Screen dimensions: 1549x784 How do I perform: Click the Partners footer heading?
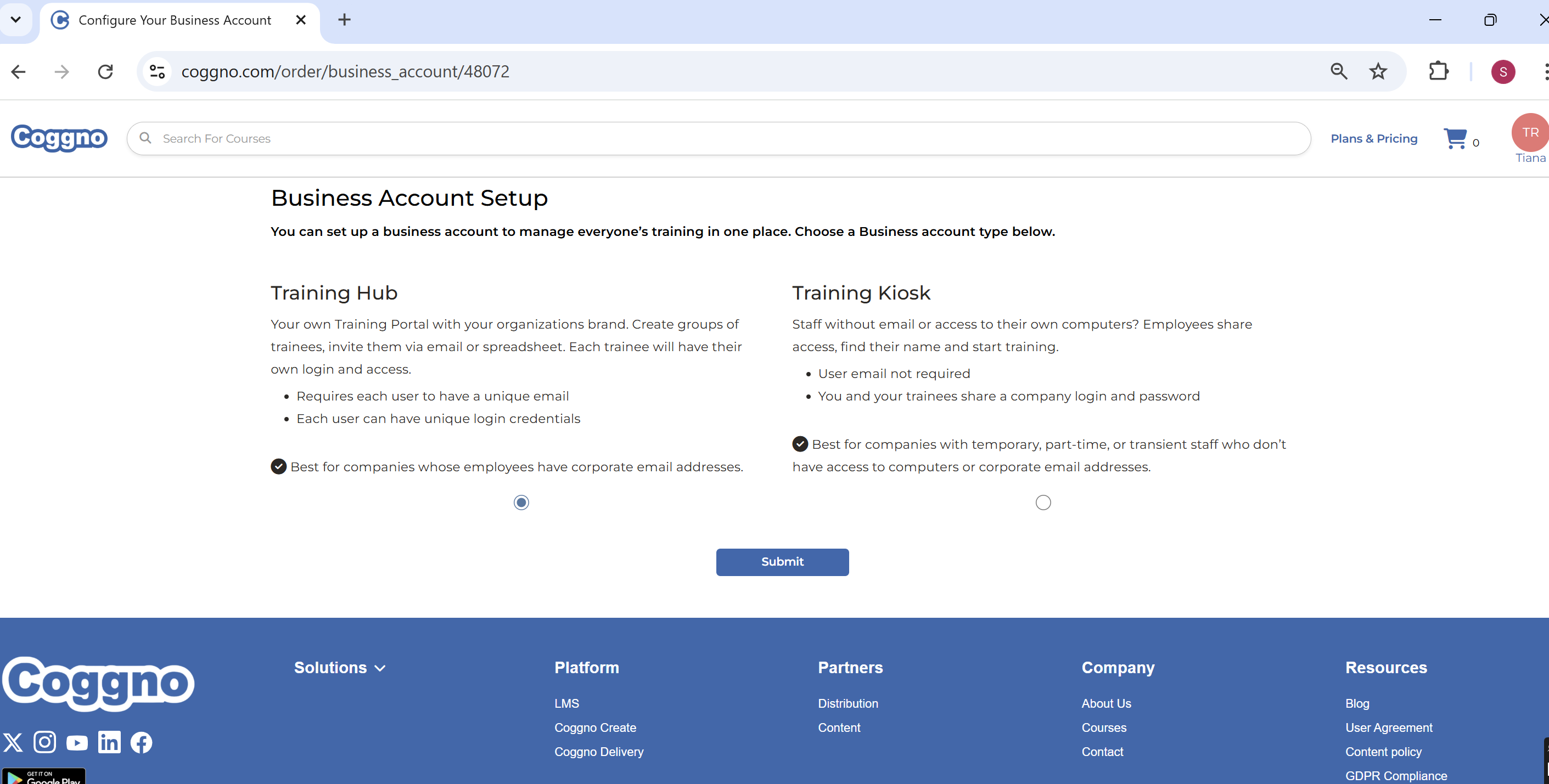click(x=850, y=667)
